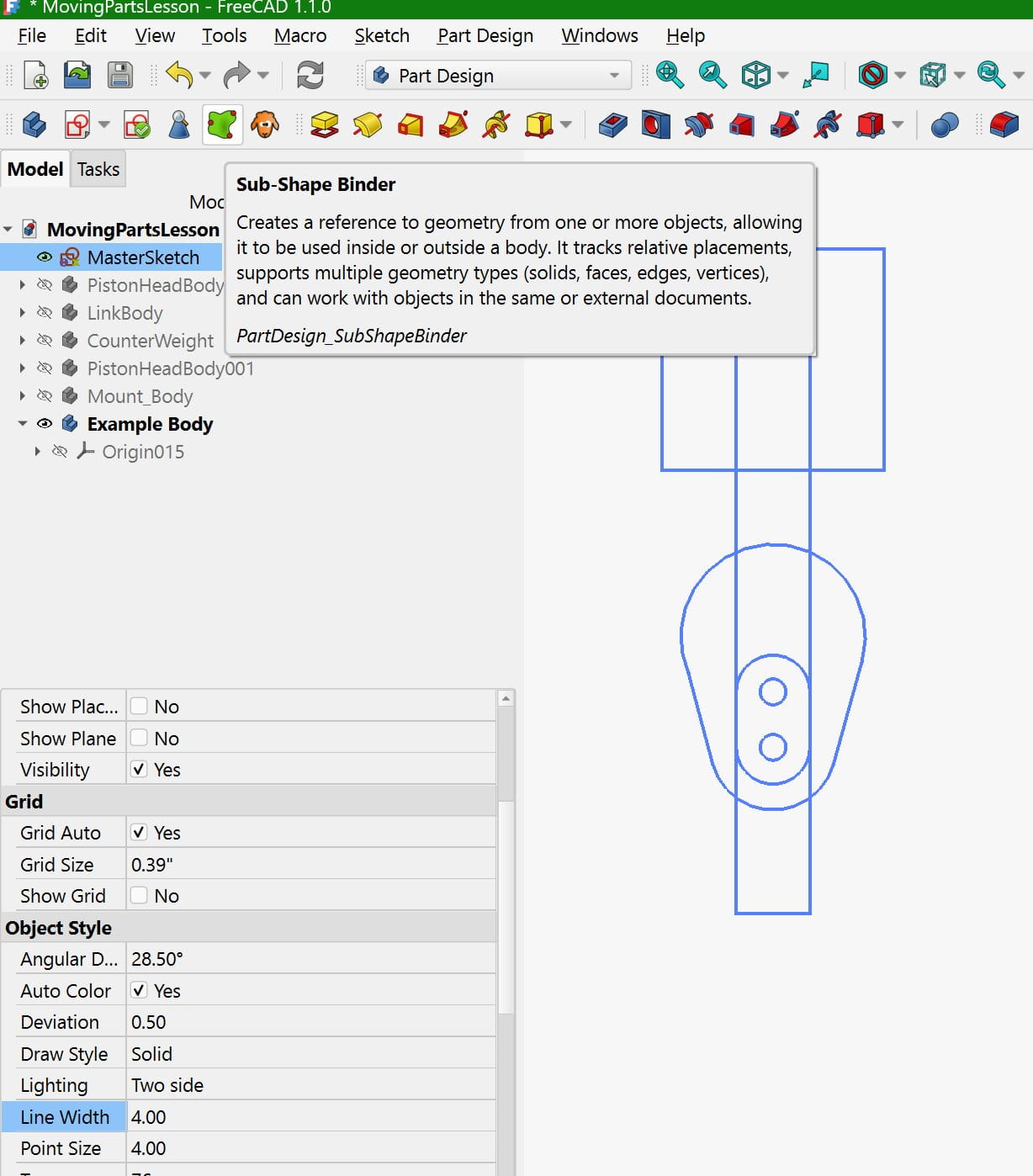Select the Groove tool
This screenshot has width=1033, height=1176.
[698, 125]
